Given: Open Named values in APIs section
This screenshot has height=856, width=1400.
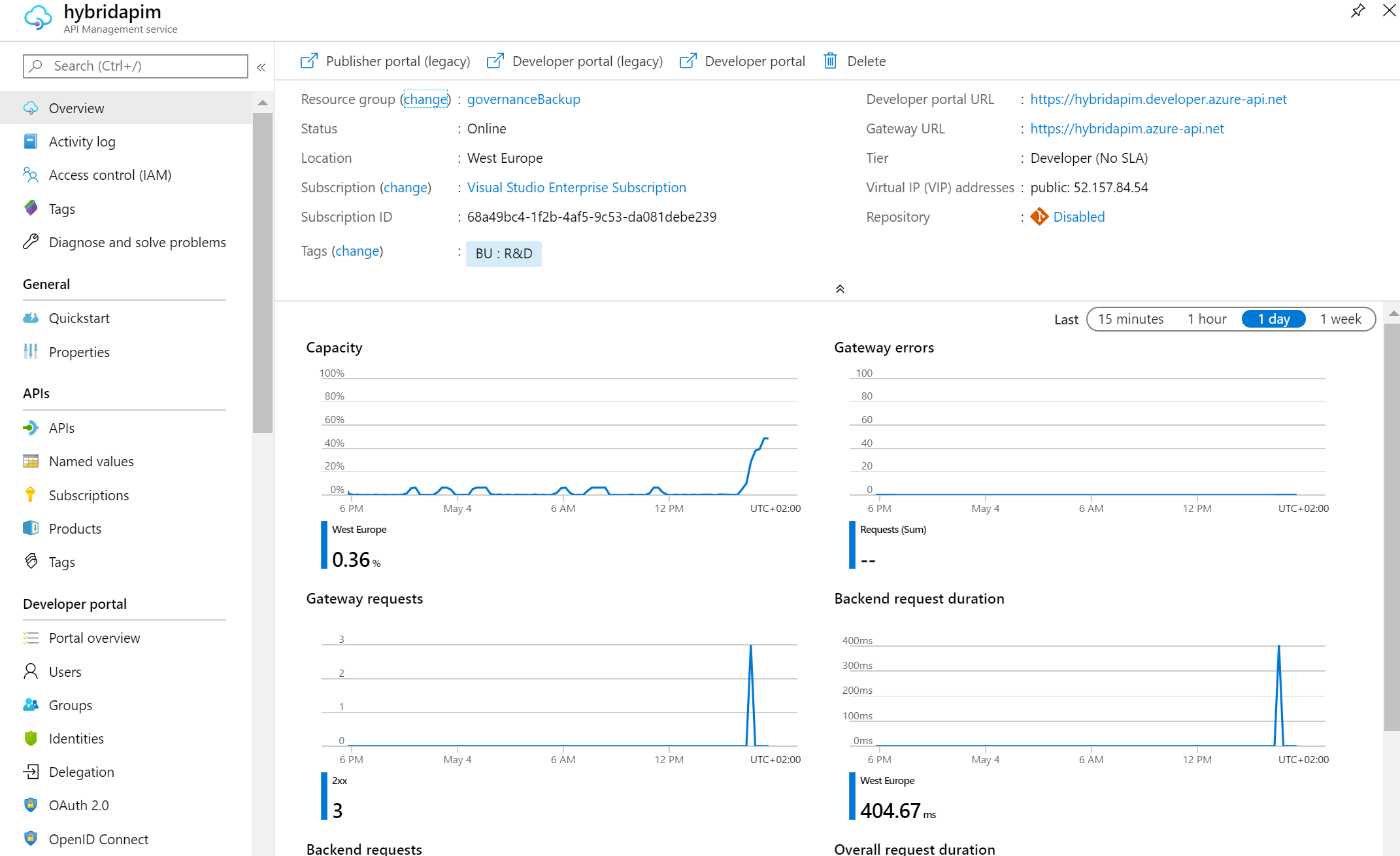Looking at the screenshot, I should [92, 461].
